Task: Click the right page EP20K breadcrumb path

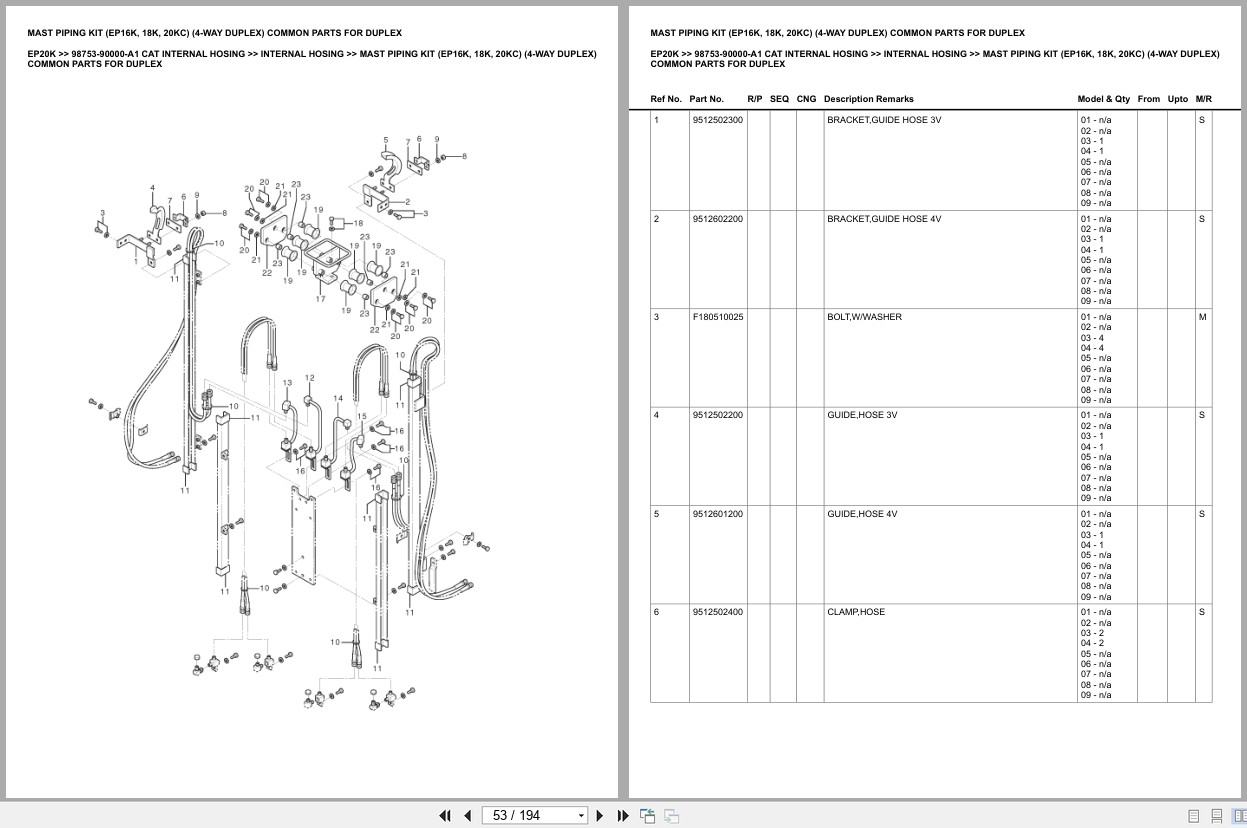Action: (x=935, y=59)
